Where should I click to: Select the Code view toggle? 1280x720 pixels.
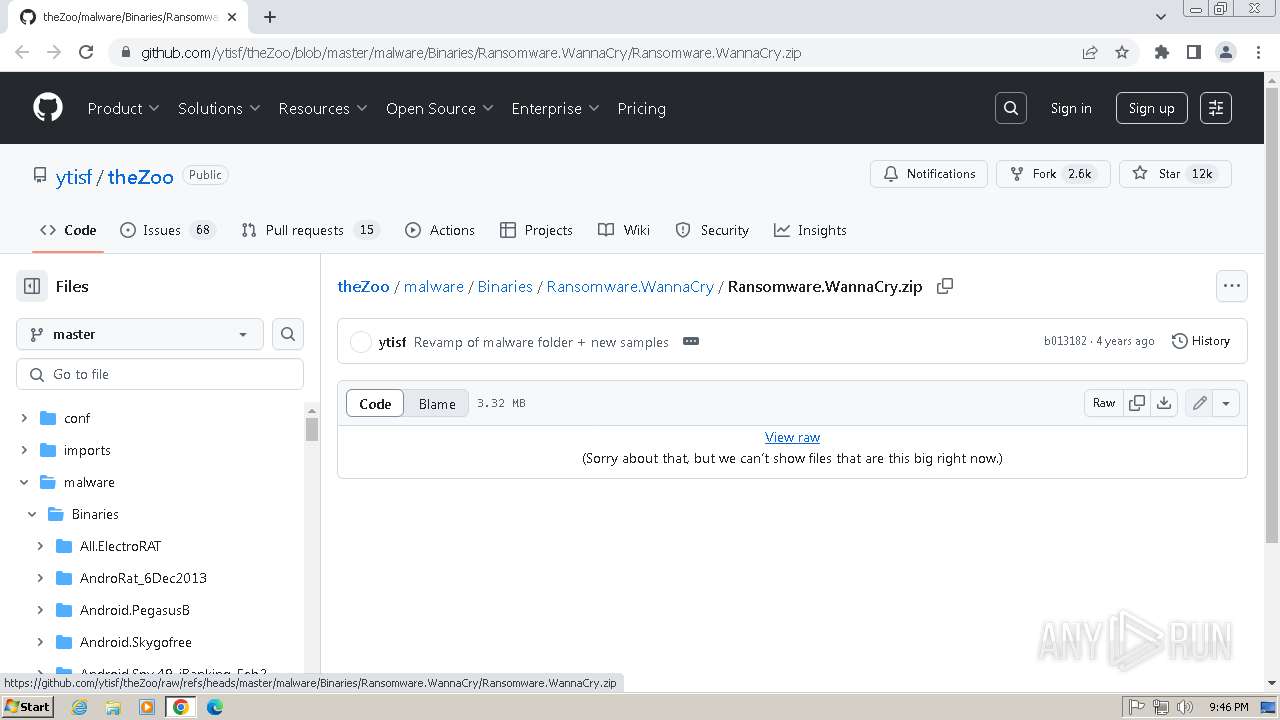click(375, 404)
